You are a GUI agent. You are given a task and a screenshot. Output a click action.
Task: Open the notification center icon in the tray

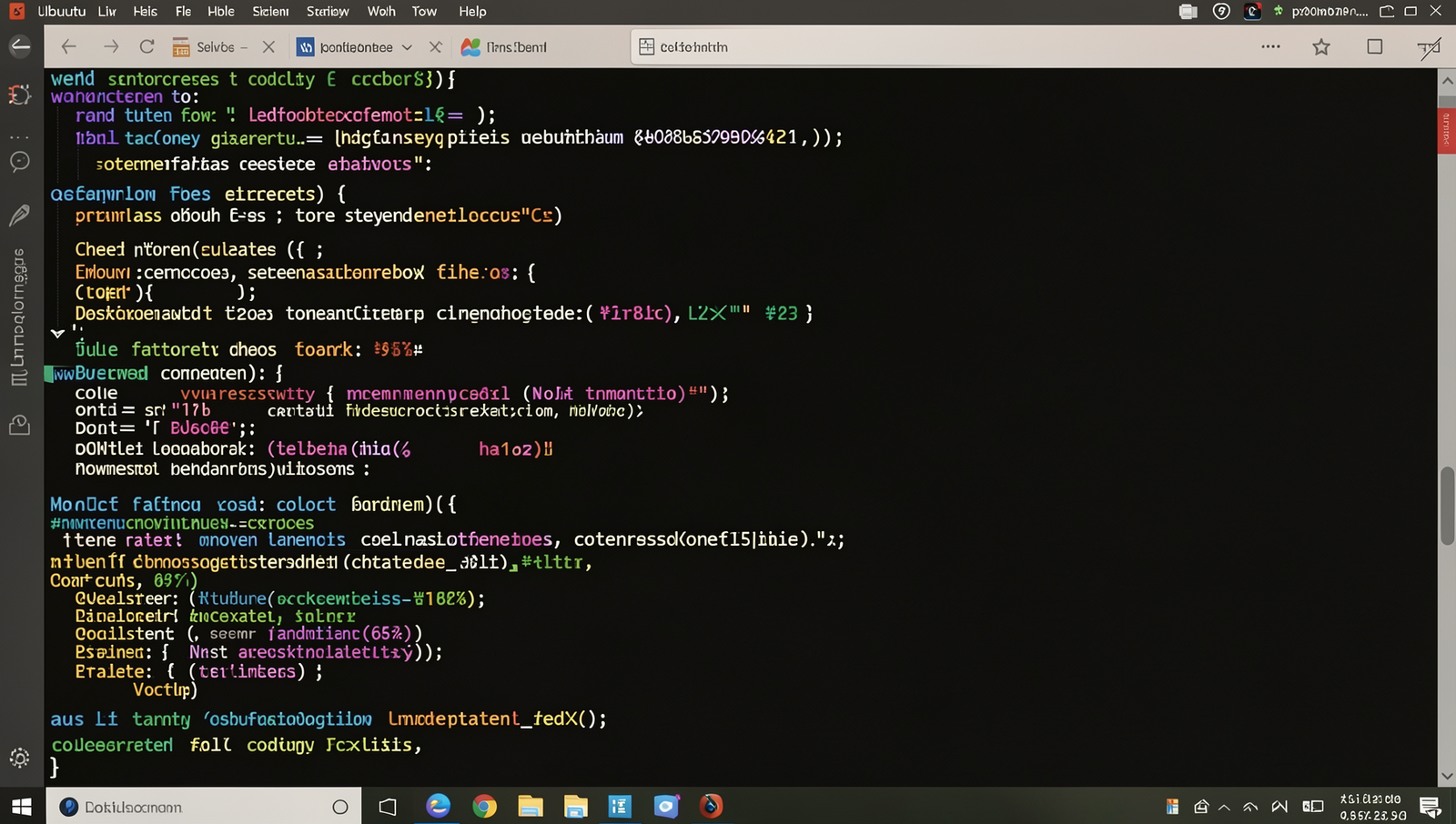click(1430, 807)
